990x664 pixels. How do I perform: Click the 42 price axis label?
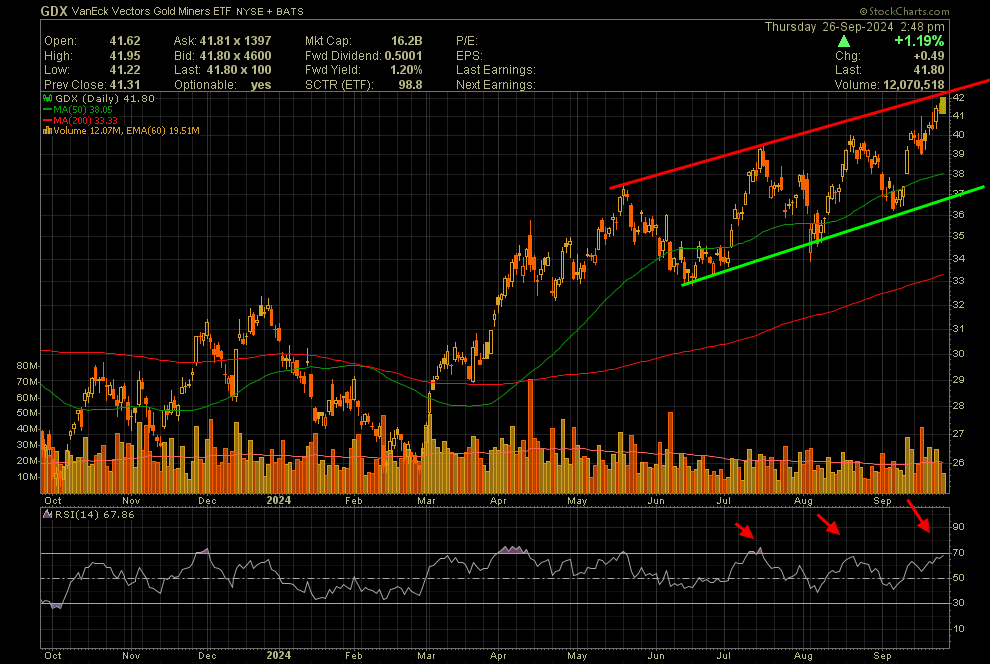[x=958, y=97]
